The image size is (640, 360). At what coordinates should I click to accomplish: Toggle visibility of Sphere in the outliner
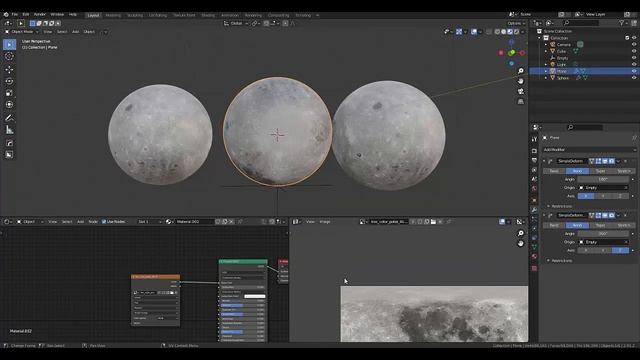click(x=634, y=78)
